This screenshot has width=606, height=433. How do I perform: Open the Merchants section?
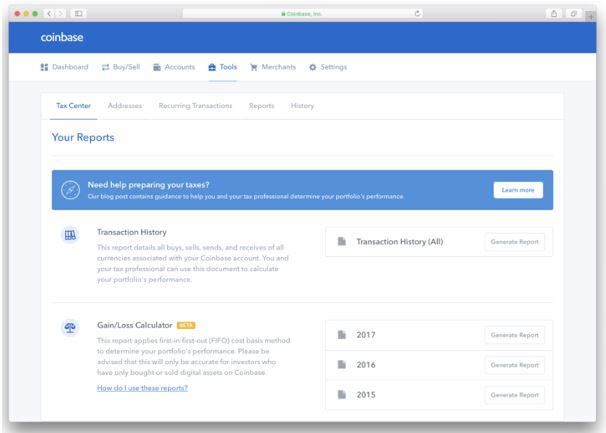pyautogui.click(x=273, y=67)
